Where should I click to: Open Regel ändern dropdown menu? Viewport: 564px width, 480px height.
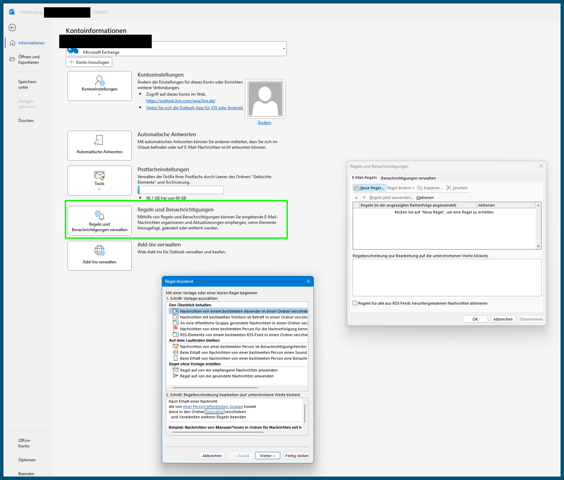pos(400,188)
